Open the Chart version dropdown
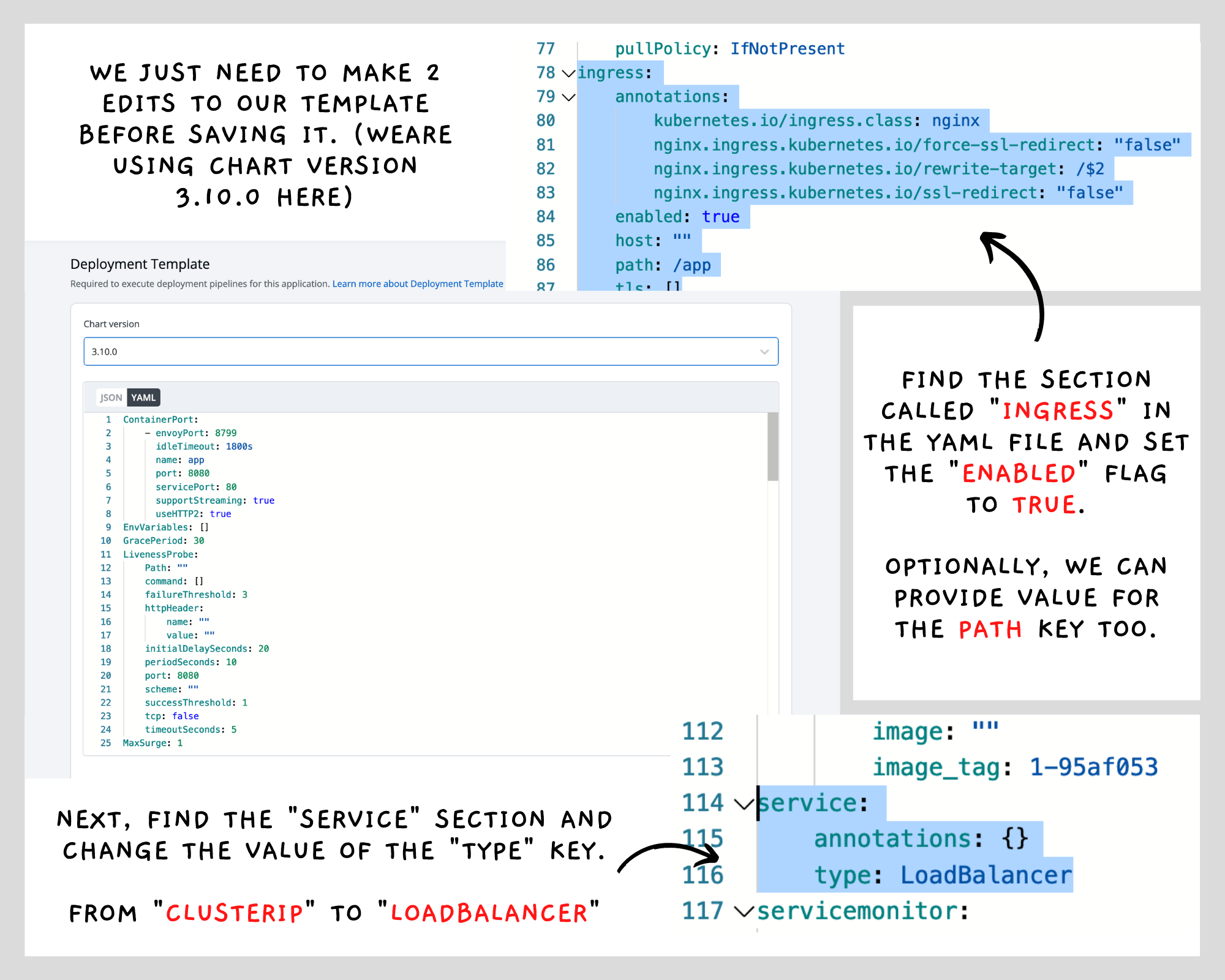Screen dimensions: 1225x980 [x=430, y=352]
